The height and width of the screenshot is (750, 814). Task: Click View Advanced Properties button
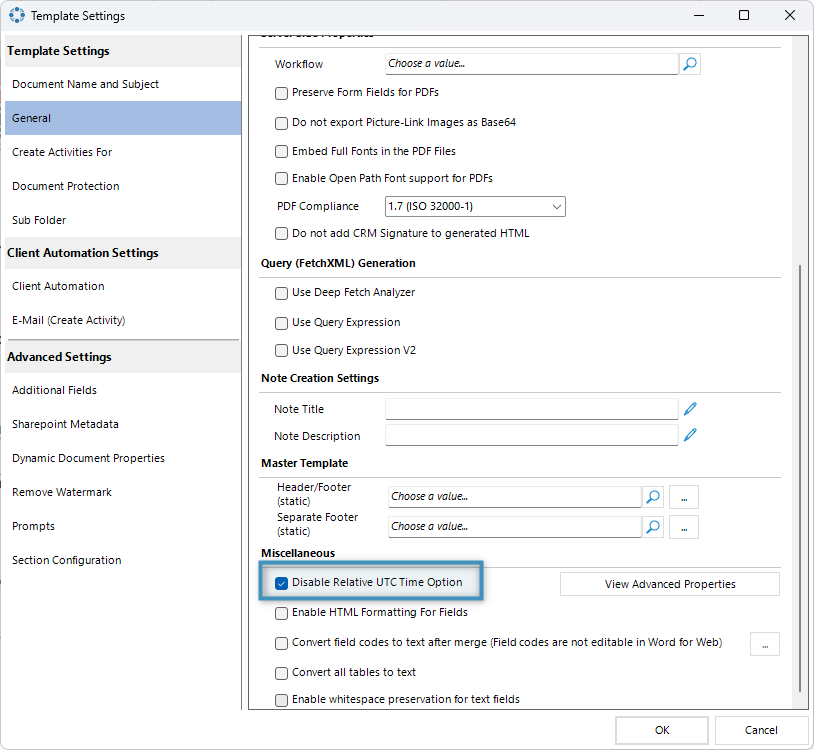tap(669, 584)
